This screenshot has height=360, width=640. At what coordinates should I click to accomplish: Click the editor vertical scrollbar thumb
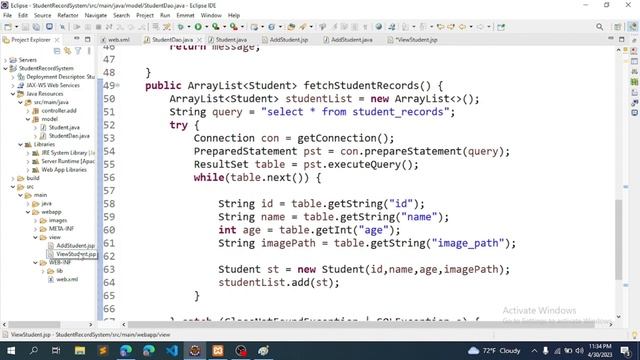pos(619,239)
